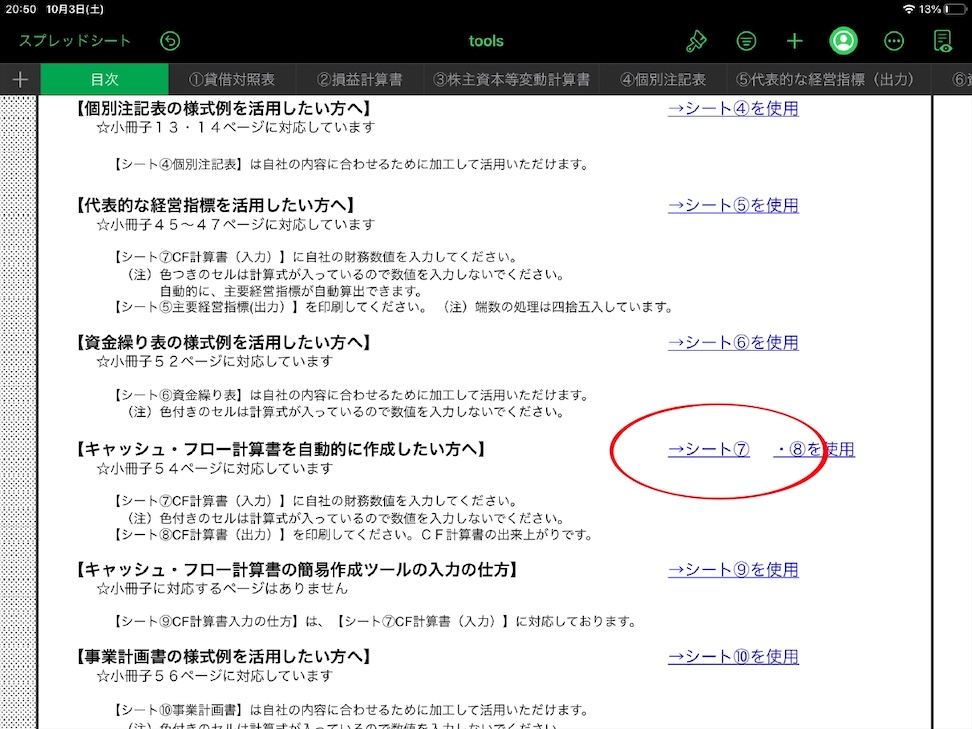Follow the →シート⑤を使用 link
This screenshot has width=972, height=729.
click(733, 205)
